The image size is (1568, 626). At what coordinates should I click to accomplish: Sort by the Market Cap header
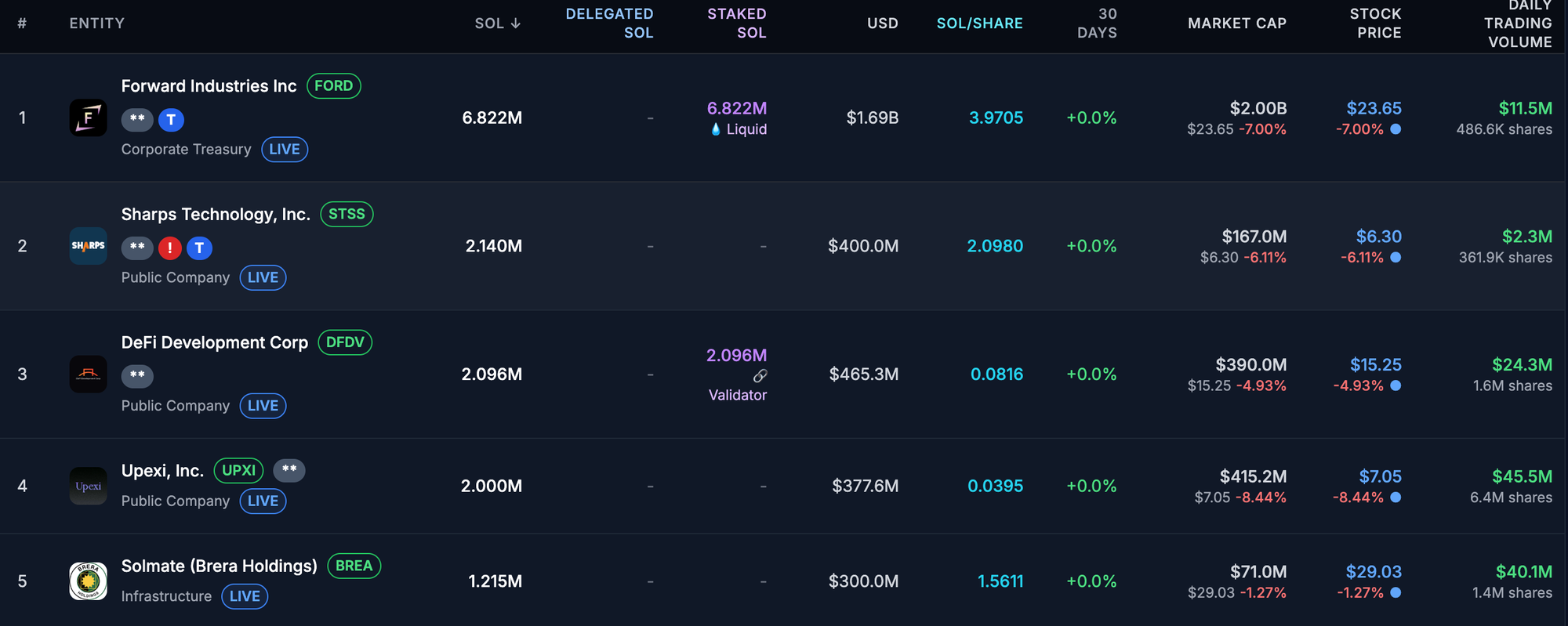pos(1236,24)
